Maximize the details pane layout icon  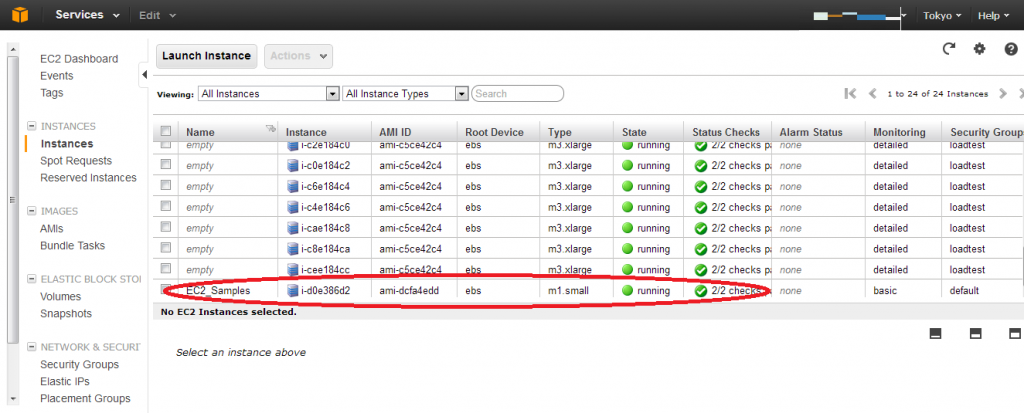pyautogui.click(x=1016, y=334)
